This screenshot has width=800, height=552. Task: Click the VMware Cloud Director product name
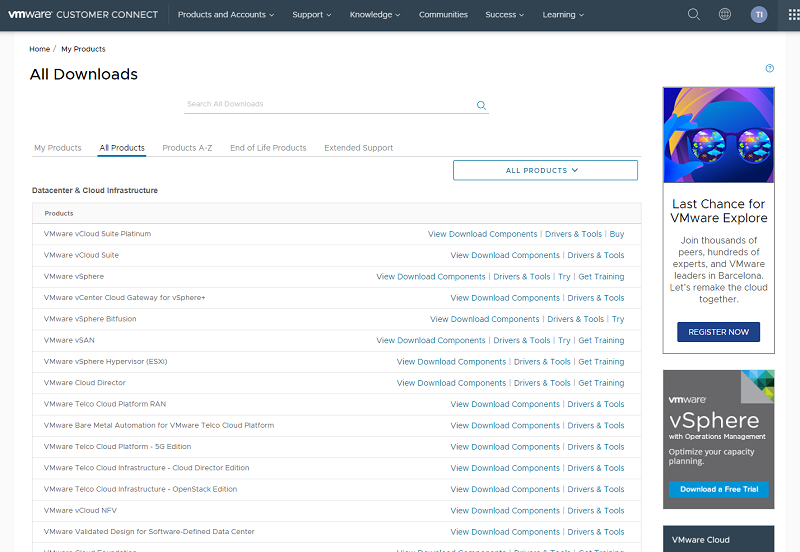[x=85, y=383]
